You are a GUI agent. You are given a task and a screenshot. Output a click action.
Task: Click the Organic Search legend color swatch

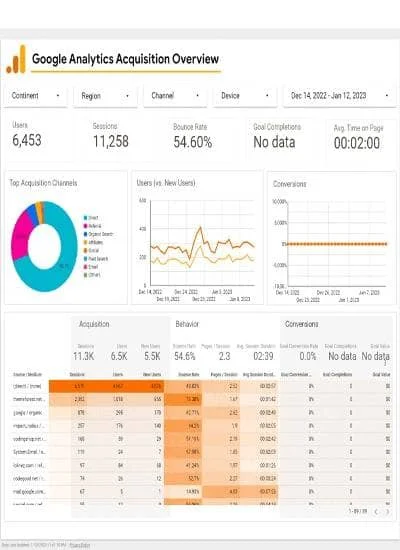click(x=85, y=234)
